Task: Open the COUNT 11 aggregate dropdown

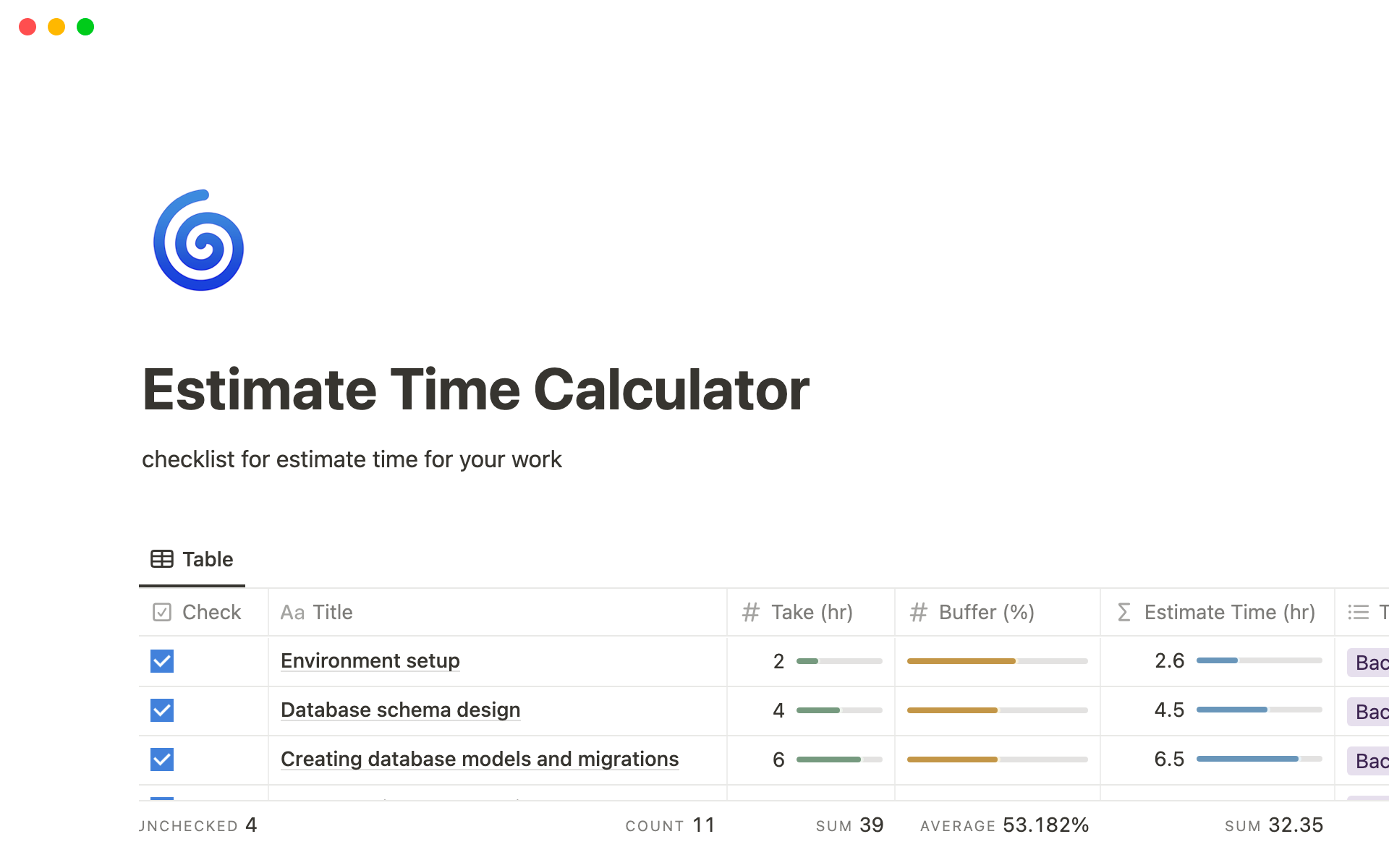Action: click(x=671, y=825)
